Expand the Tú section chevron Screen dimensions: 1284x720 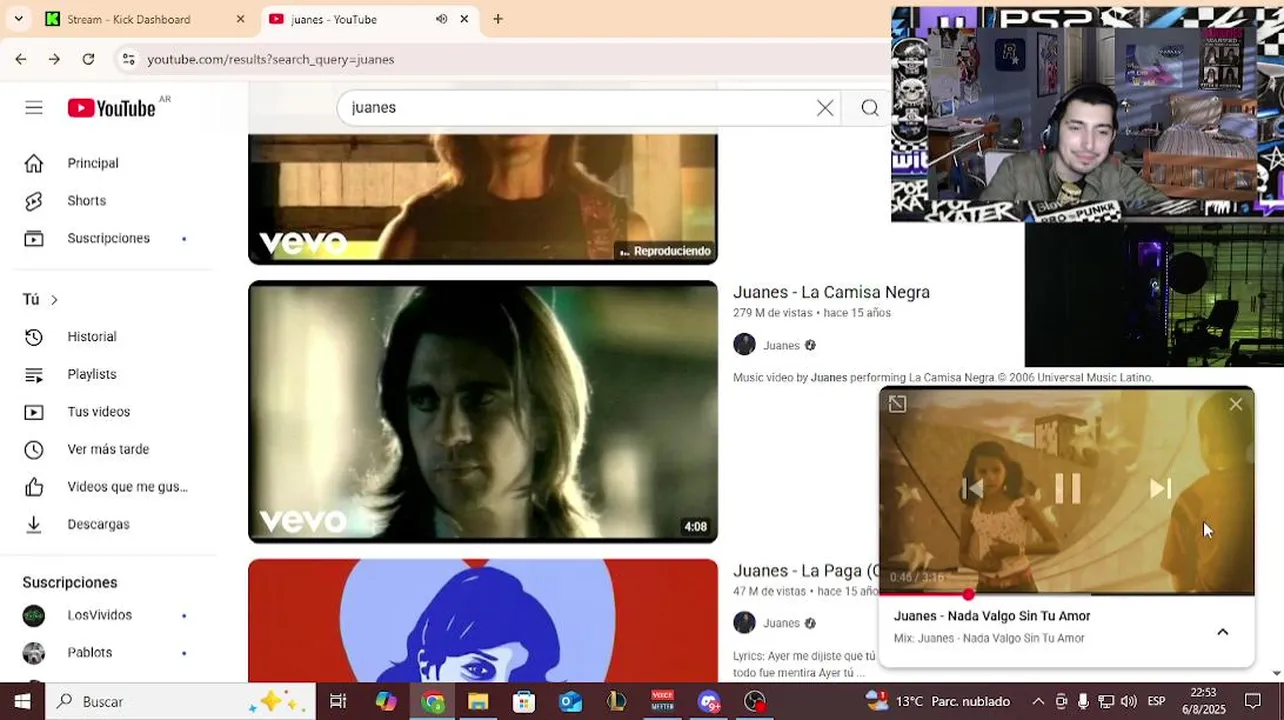point(54,300)
